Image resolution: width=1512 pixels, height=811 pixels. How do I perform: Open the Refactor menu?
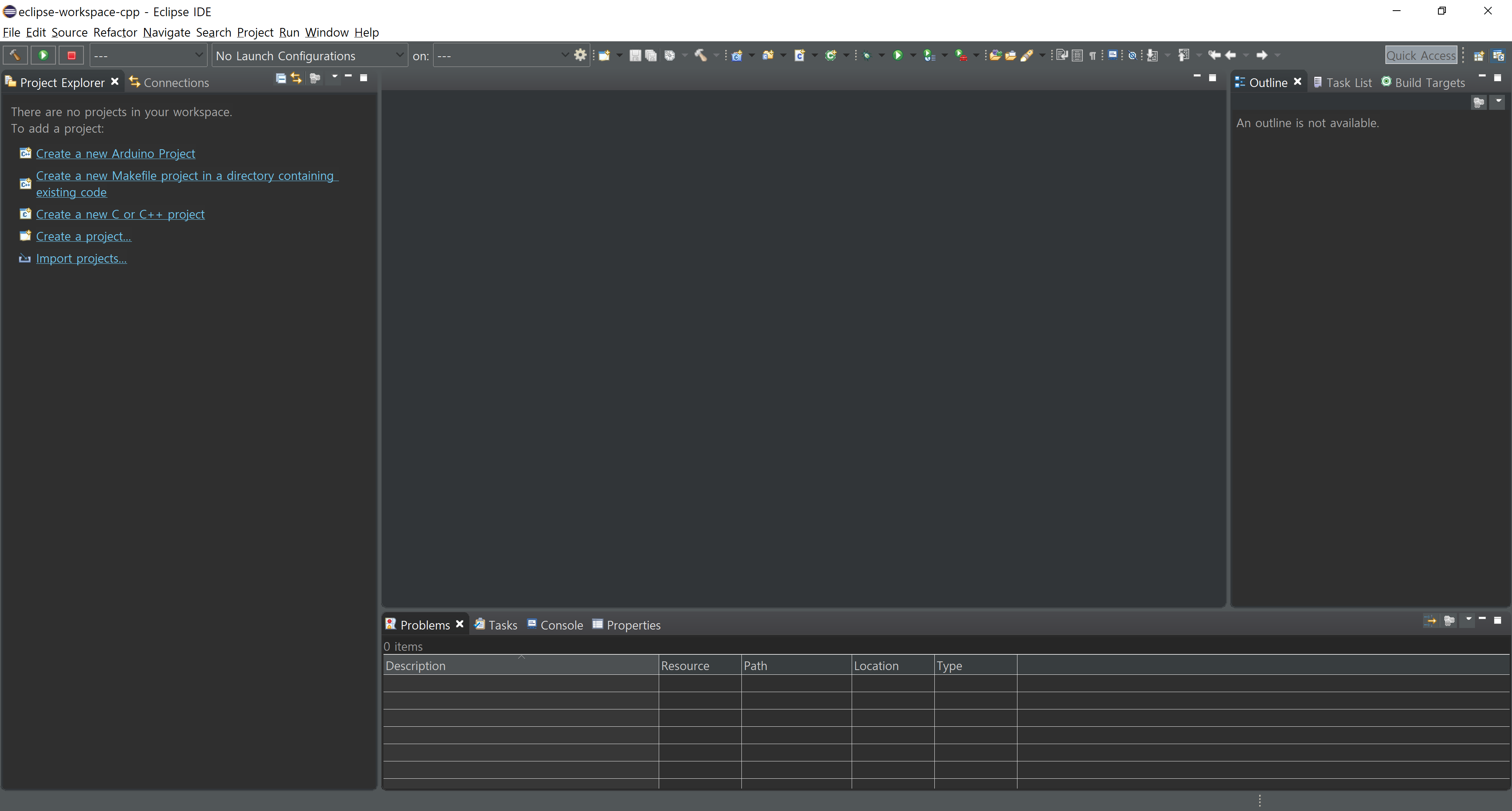[x=115, y=33]
